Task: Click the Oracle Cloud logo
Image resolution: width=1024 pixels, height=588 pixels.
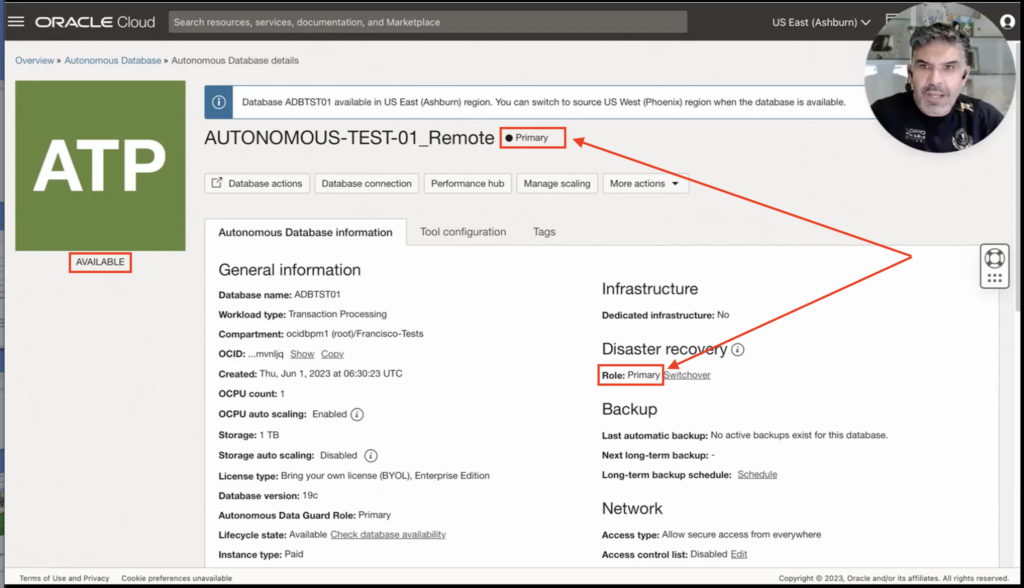Action: click(97, 22)
